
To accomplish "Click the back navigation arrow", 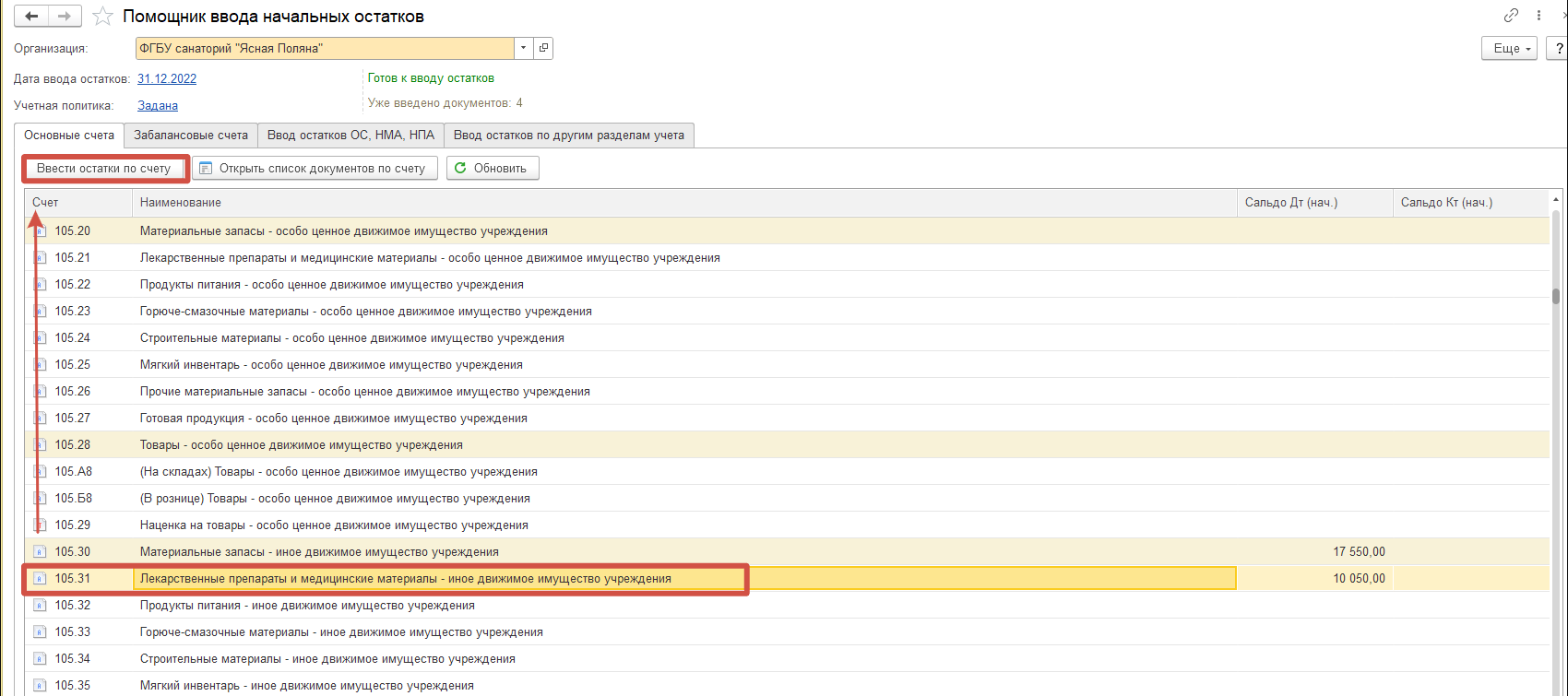I will (31, 17).
